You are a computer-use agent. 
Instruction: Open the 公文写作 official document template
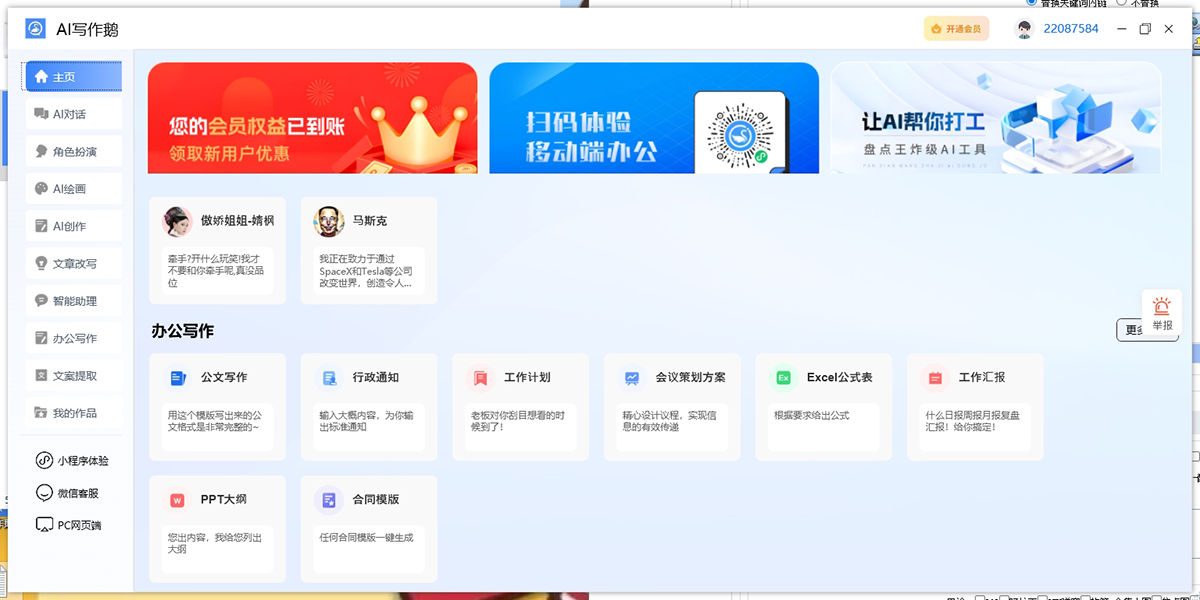[x=217, y=407]
